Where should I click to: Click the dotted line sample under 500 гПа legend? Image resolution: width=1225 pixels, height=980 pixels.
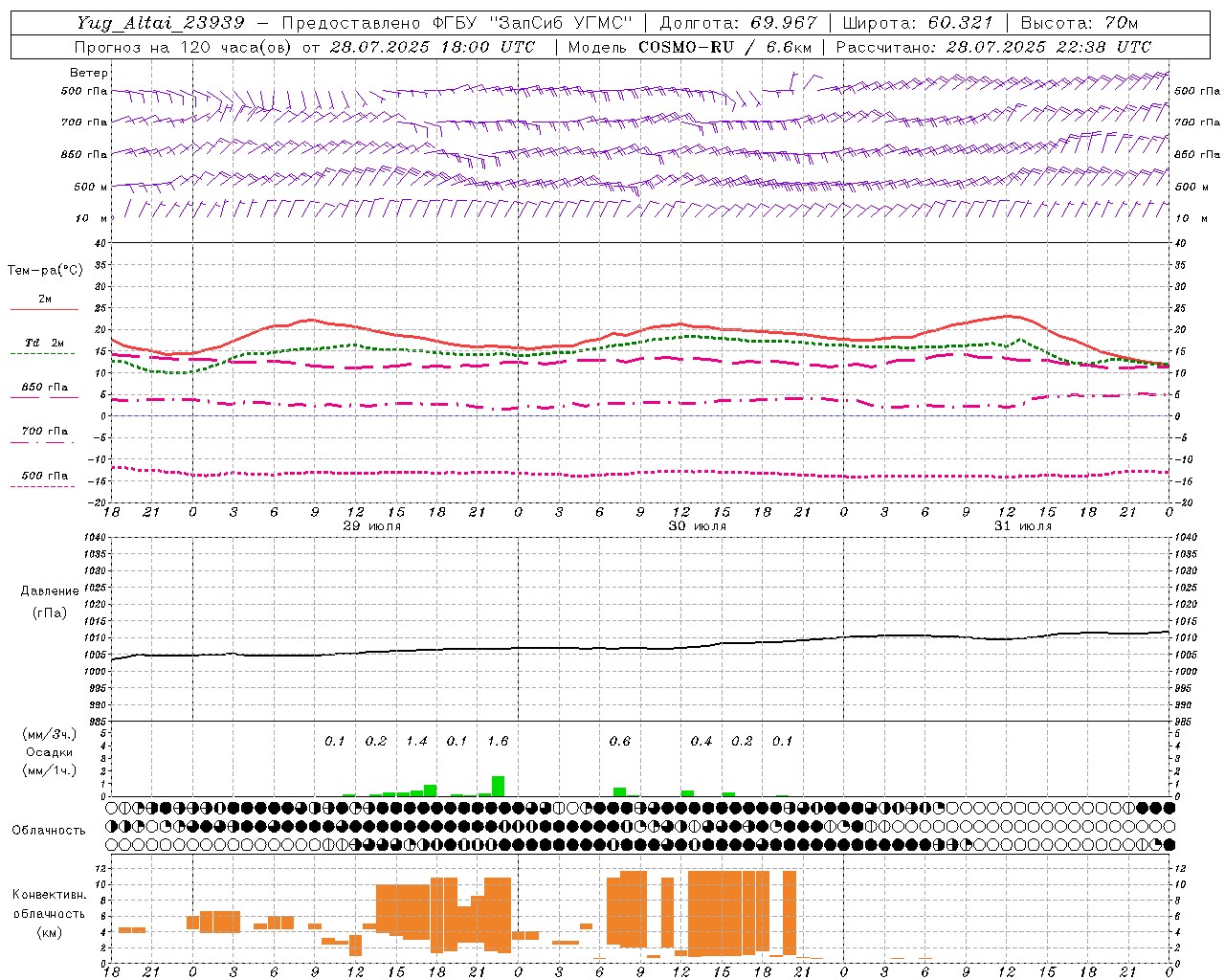click(42, 486)
